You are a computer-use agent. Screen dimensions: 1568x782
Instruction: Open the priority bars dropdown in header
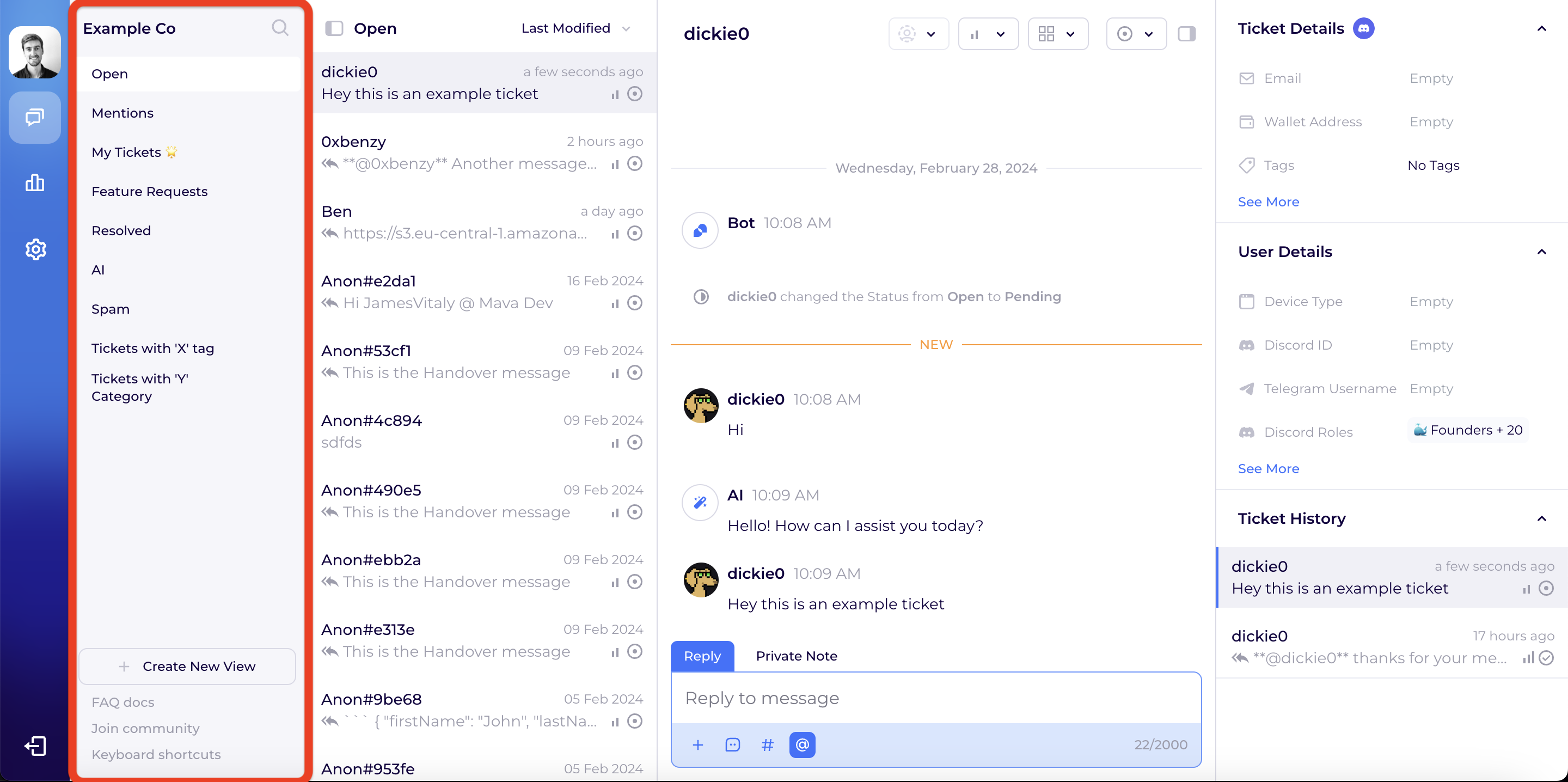[987, 34]
